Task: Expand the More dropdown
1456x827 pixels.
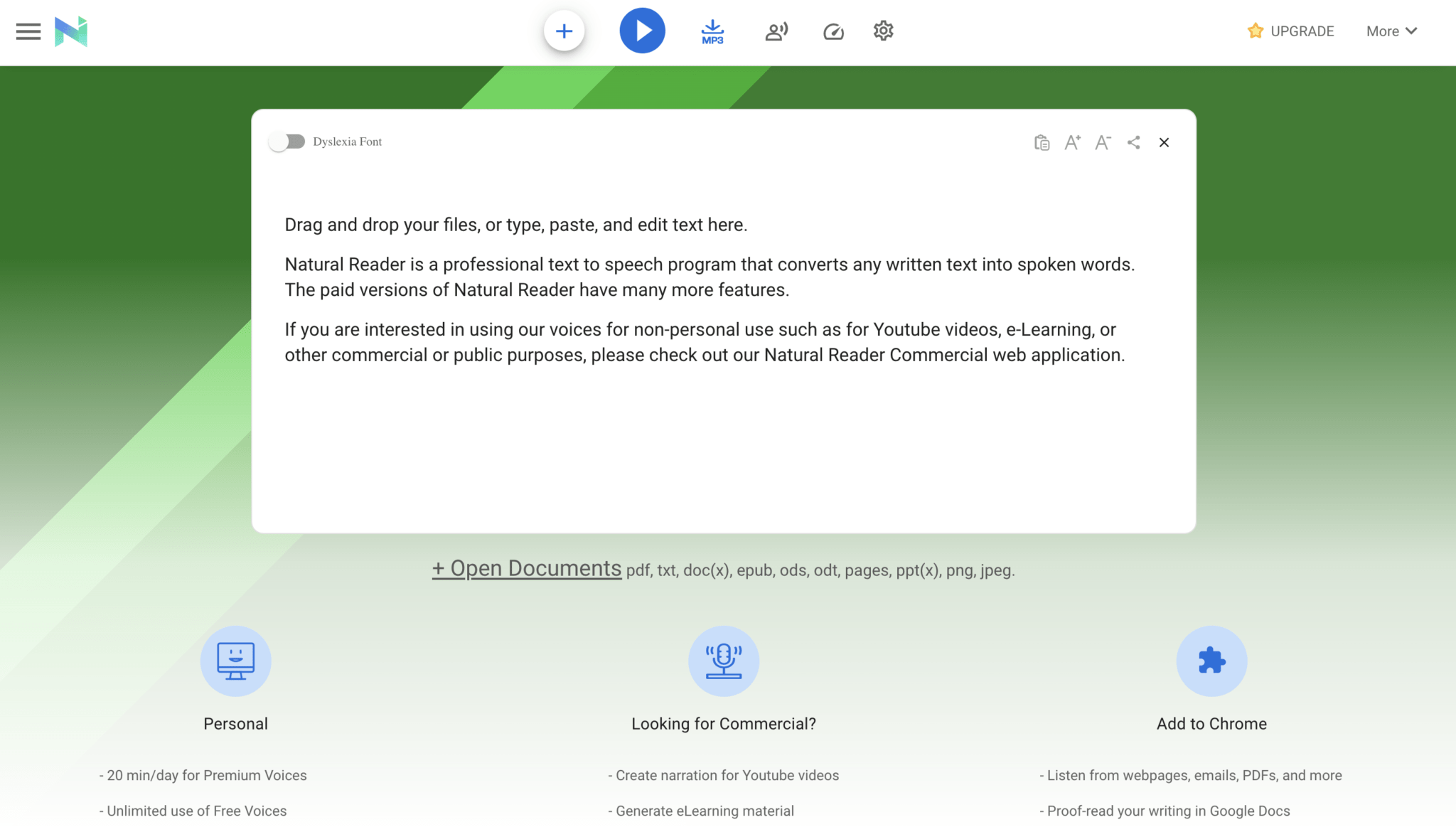Action: click(1391, 31)
